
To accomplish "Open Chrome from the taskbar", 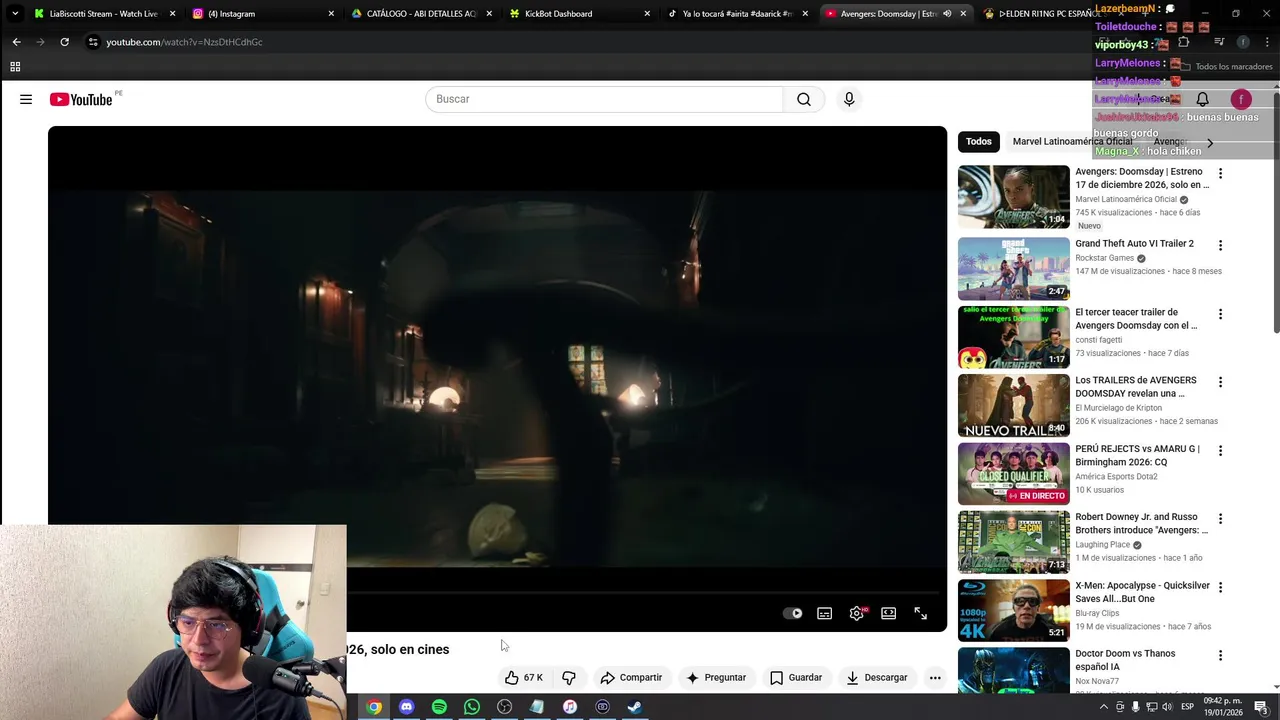I will (374, 707).
